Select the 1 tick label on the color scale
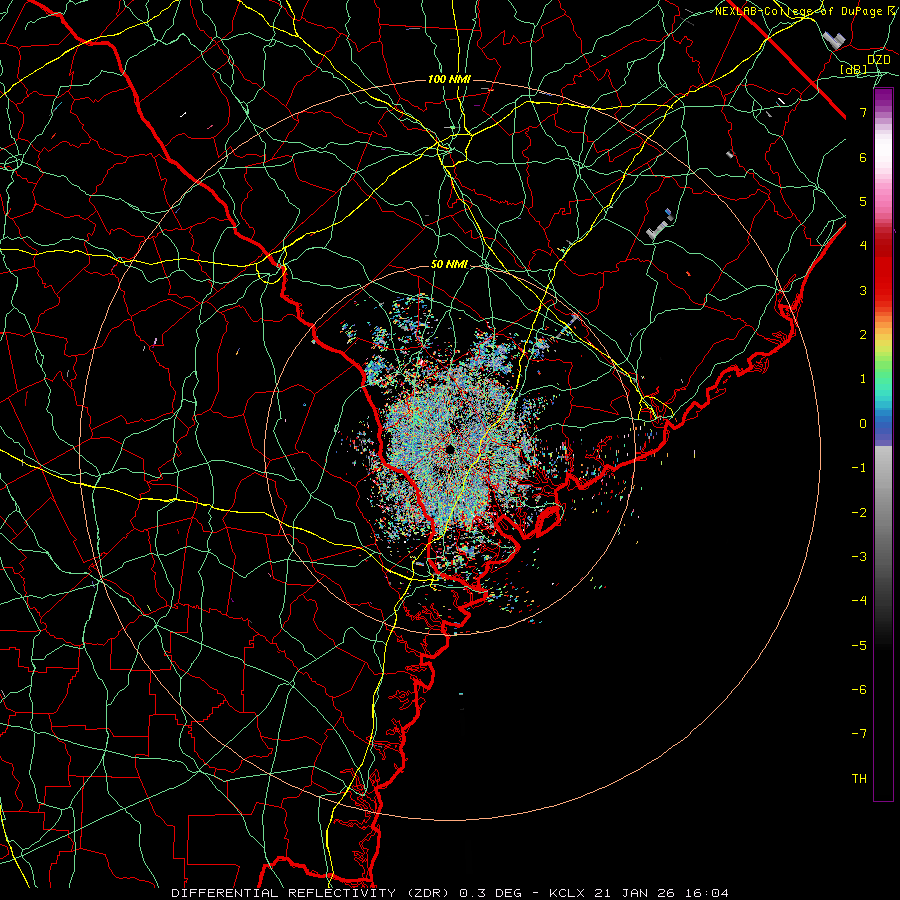 tap(863, 379)
